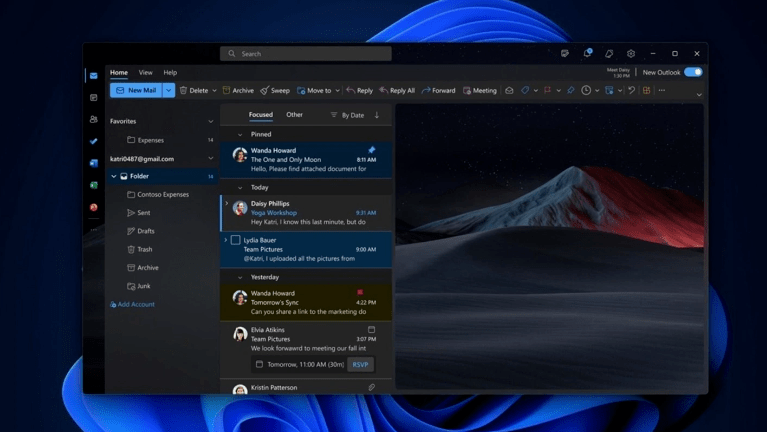Launch Excel from the left sidebar
The height and width of the screenshot is (432, 767).
pyautogui.click(x=93, y=185)
